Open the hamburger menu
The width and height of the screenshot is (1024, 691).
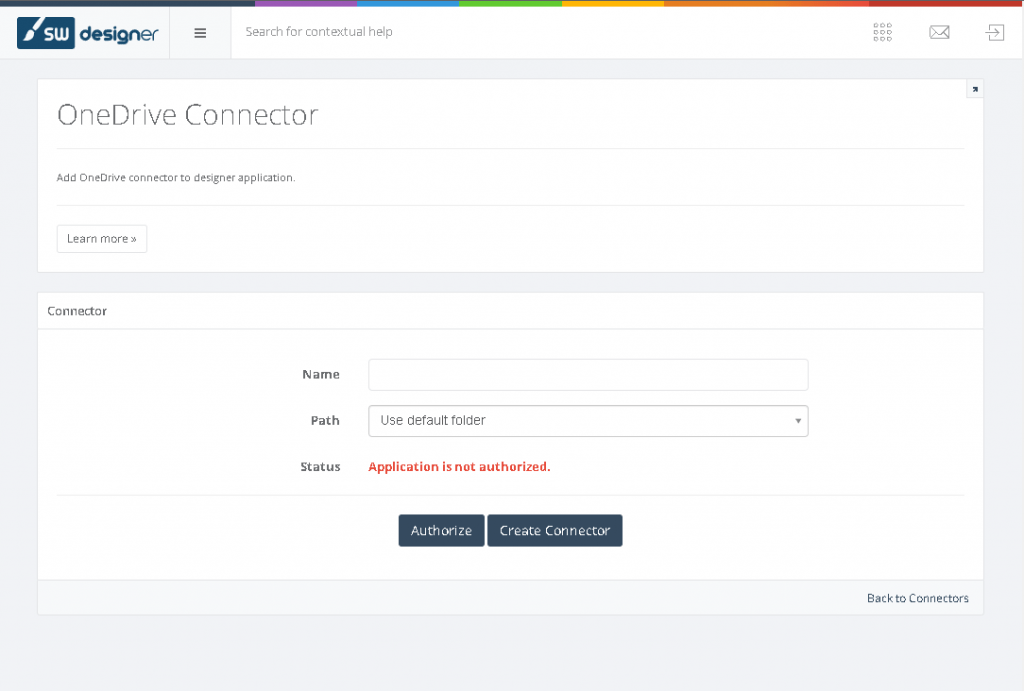pos(200,33)
